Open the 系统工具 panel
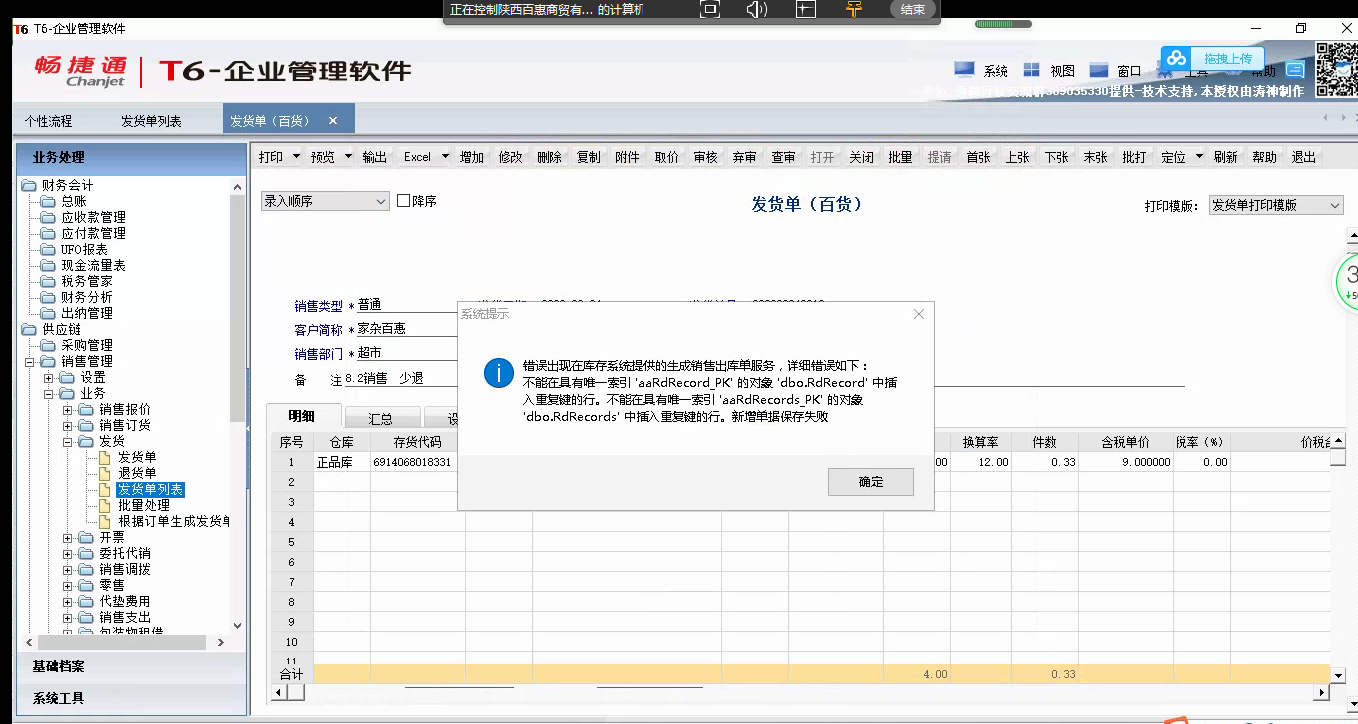This screenshot has width=1358, height=724. (x=132, y=698)
